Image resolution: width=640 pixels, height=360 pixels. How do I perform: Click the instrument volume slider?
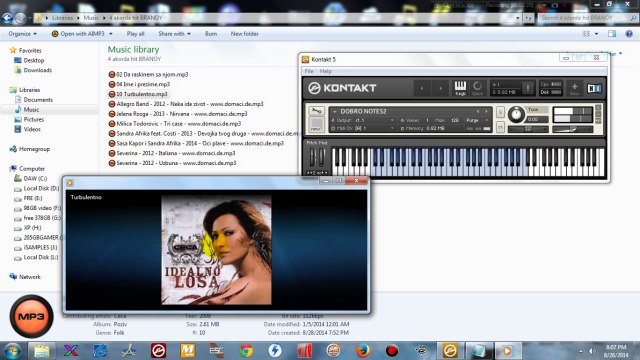[572, 129]
